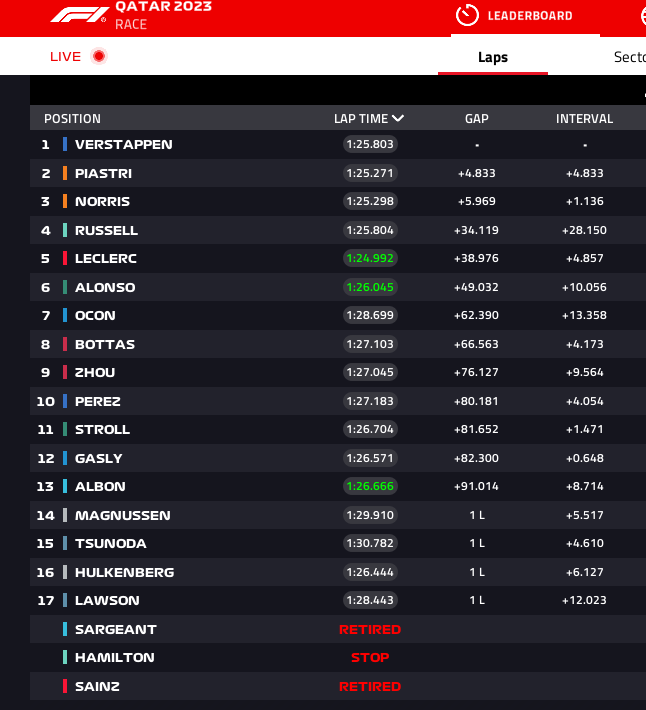Image resolution: width=646 pixels, height=710 pixels.
Task: Click the red LIVE indicator dot
Action: (x=99, y=57)
